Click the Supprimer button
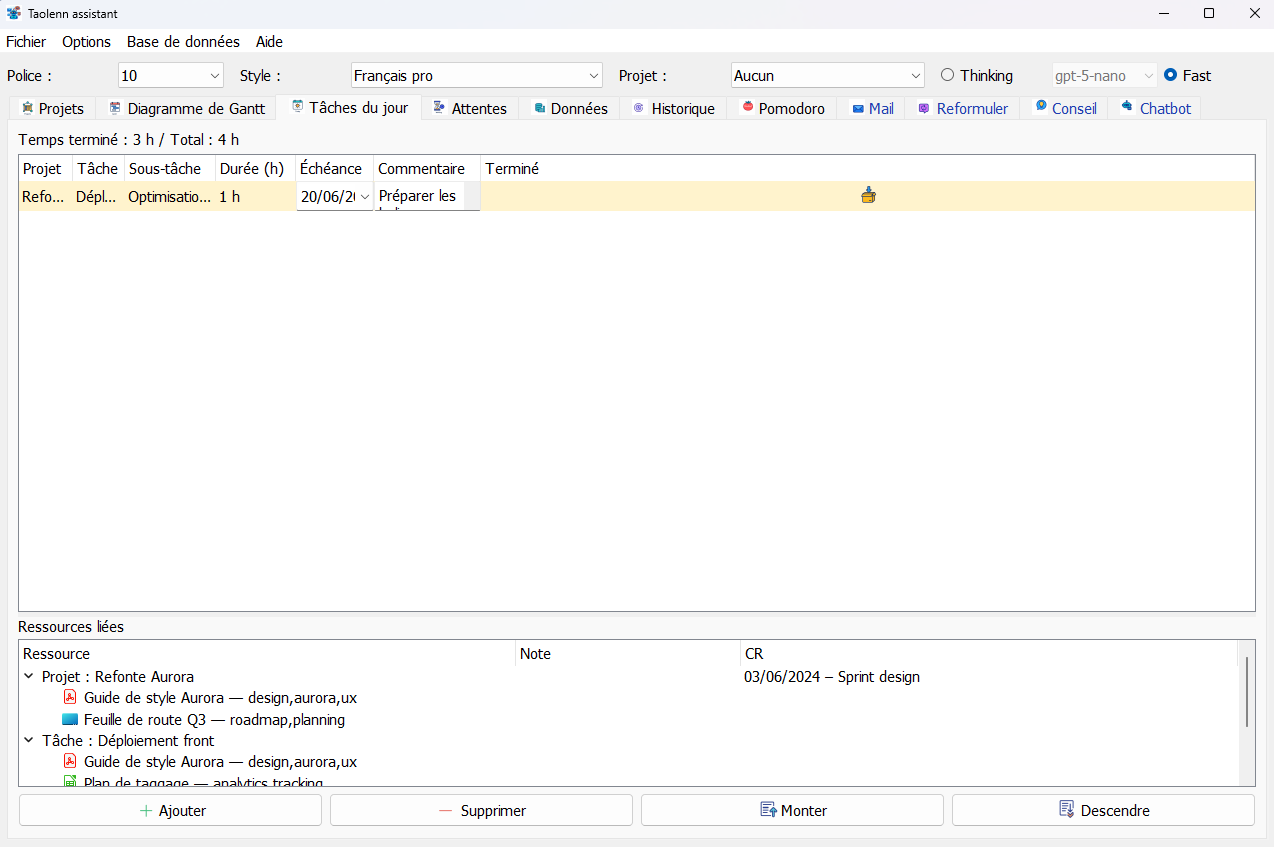The image size is (1274, 847). [481, 810]
